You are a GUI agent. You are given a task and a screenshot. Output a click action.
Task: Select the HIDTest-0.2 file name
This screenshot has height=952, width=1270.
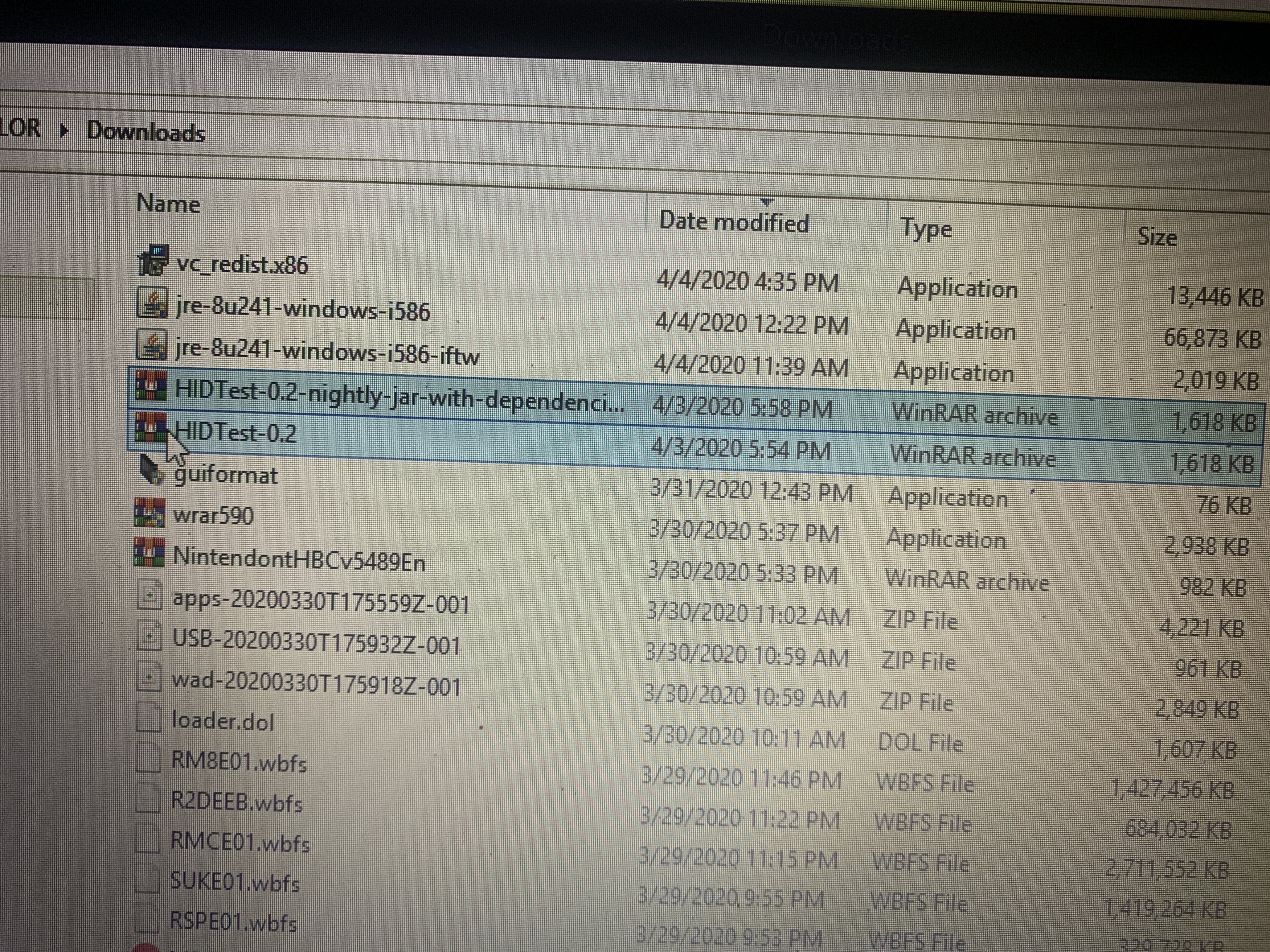coord(235,432)
